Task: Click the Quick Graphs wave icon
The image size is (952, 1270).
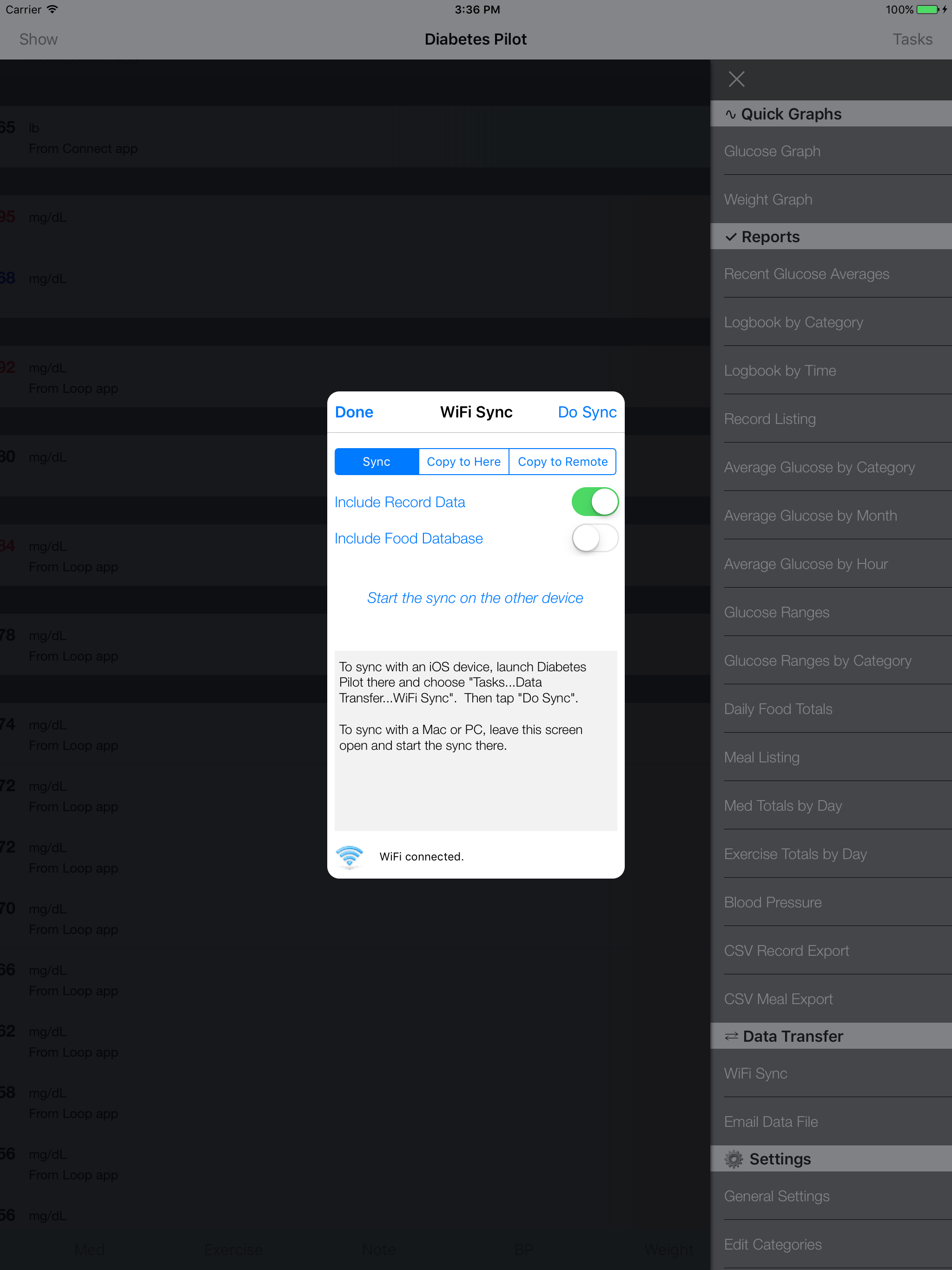Action: click(730, 114)
